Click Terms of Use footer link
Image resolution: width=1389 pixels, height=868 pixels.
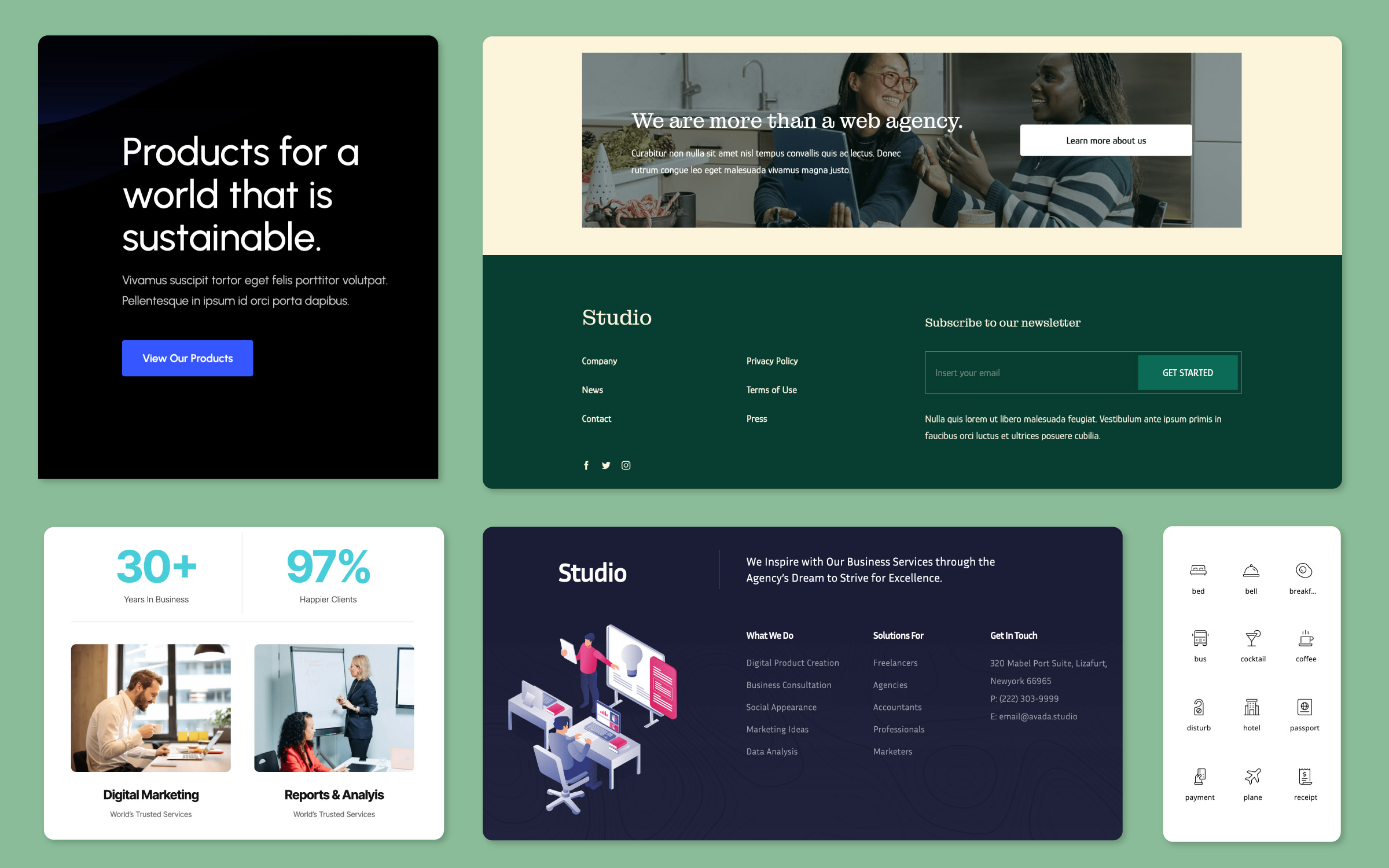click(771, 389)
